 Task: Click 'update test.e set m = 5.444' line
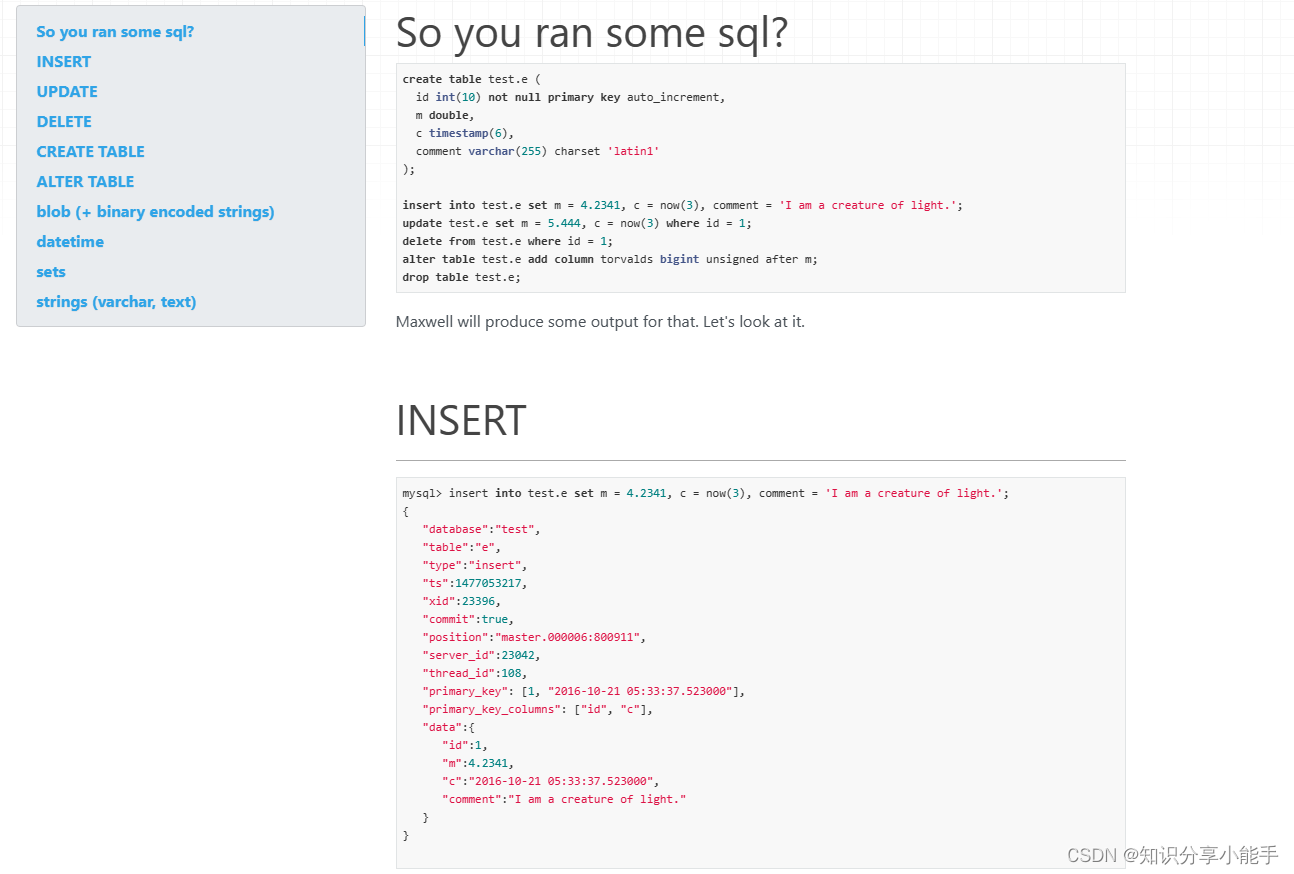pyautogui.click(x=577, y=223)
